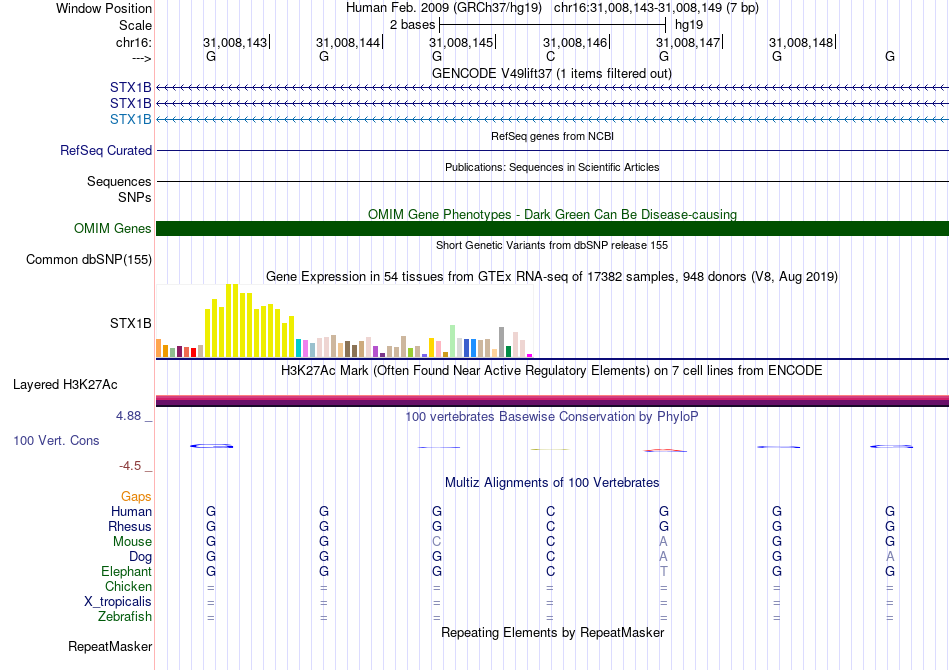Click the H3K27Ac Mark ENCODE track title
Image resolution: width=950 pixels, height=670 pixels.
click(552, 371)
